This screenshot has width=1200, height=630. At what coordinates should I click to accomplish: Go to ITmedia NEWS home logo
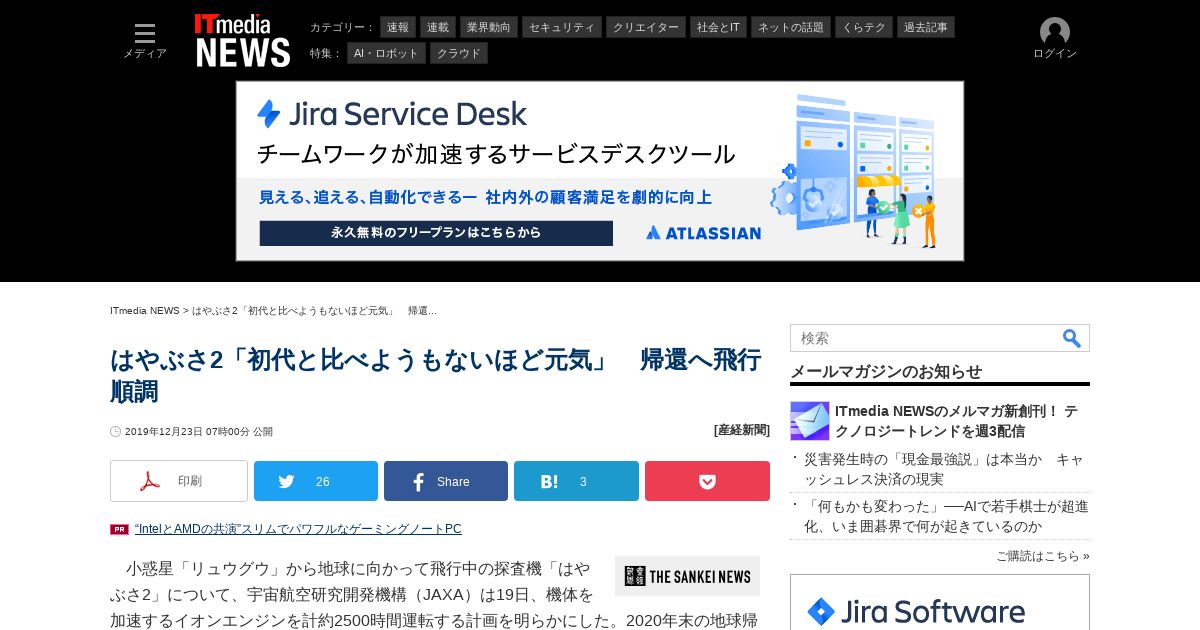243,40
